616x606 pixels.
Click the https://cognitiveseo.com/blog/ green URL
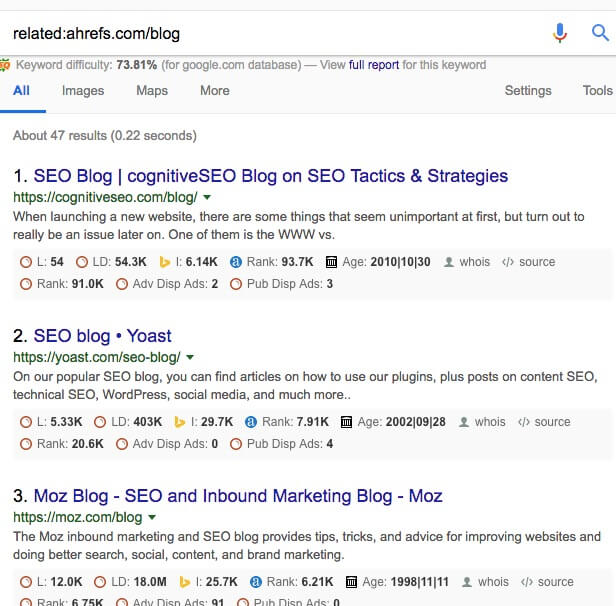tap(105, 197)
